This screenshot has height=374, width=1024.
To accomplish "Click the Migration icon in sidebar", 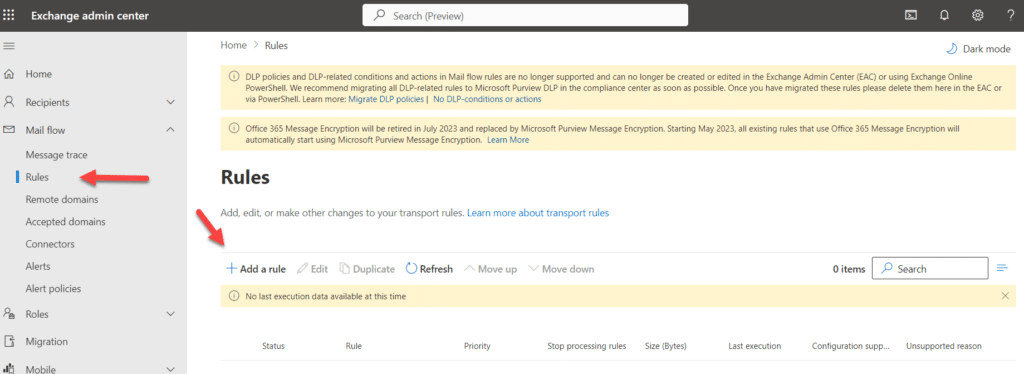I will 9,341.
